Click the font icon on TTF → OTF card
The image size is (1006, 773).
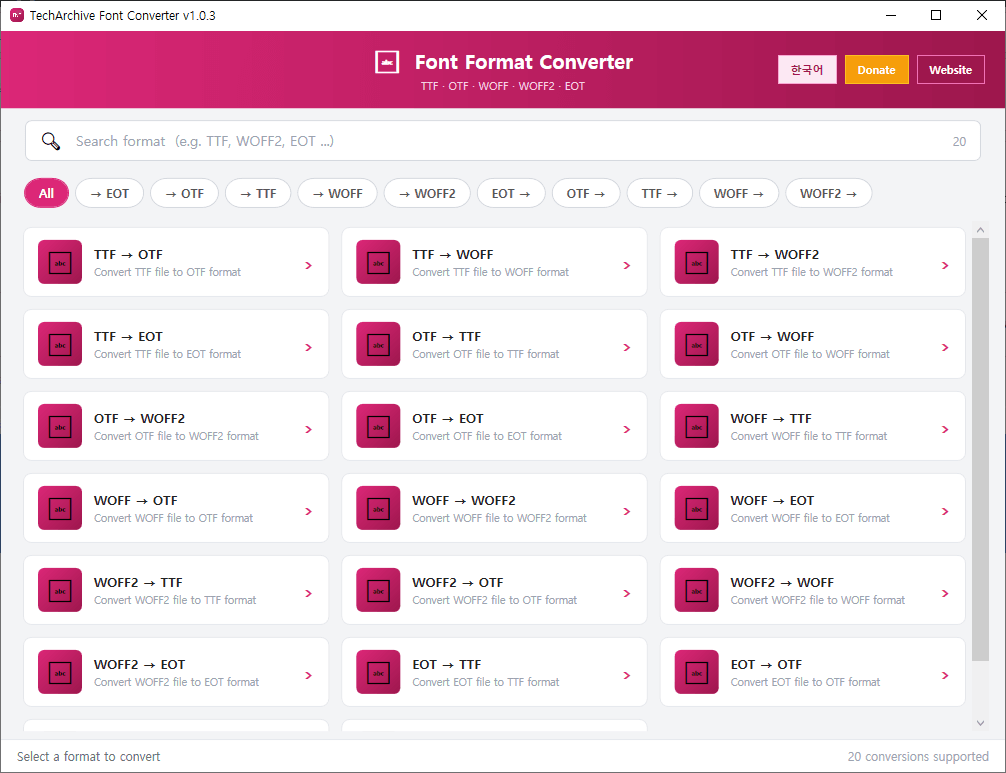coord(60,262)
